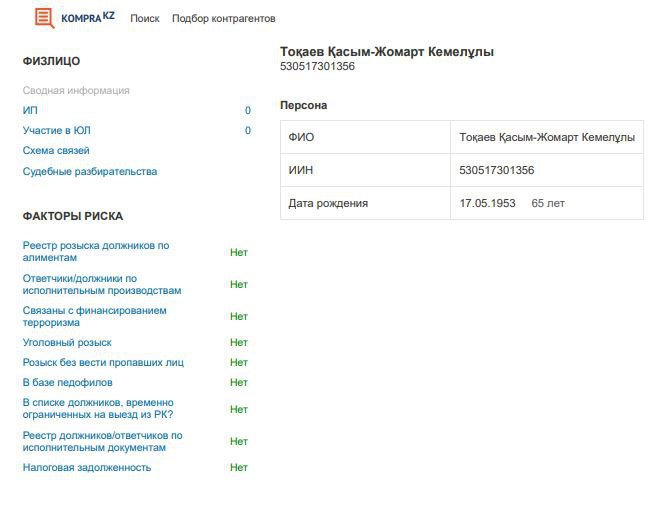Click the ФИЗЛИЦО sidebar heading
Viewport: 666px width, 508px height.
(51, 61)
